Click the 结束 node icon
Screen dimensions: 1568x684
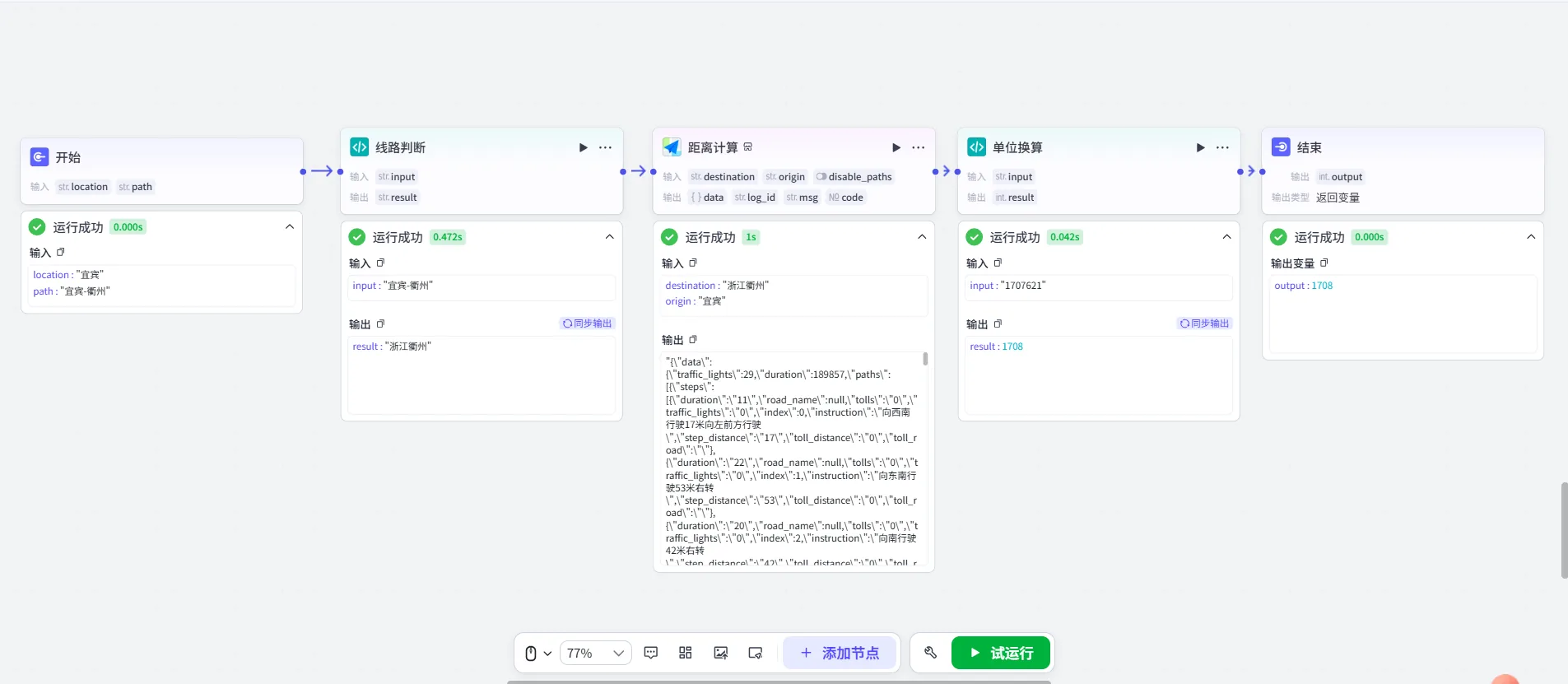(x=1281, y=147)
